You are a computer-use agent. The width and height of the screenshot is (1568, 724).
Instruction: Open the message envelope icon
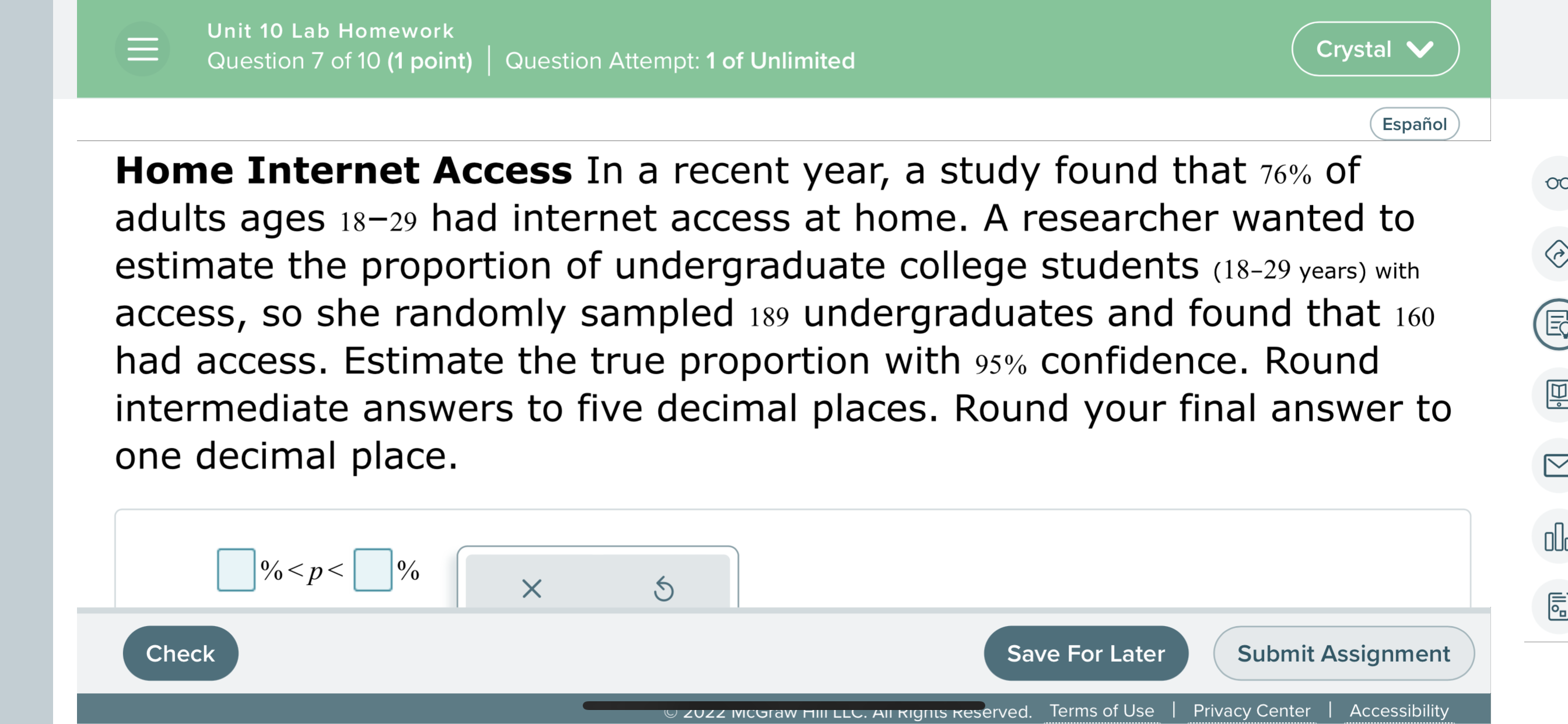[1557, 463]
